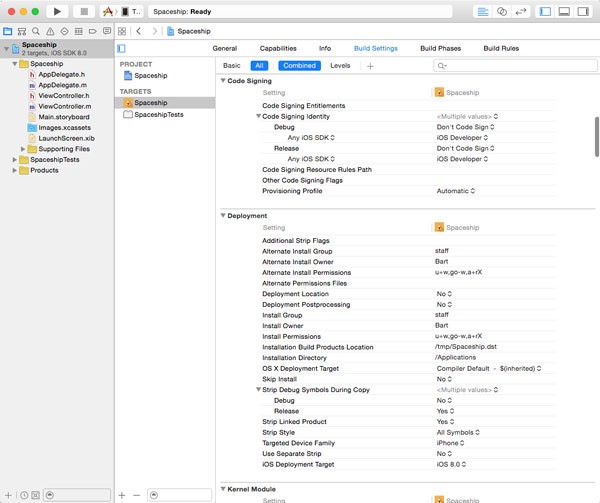Open OS X Deployment Target popup
The height and width of the screenshot is (503, 600).
coord(489,368)
